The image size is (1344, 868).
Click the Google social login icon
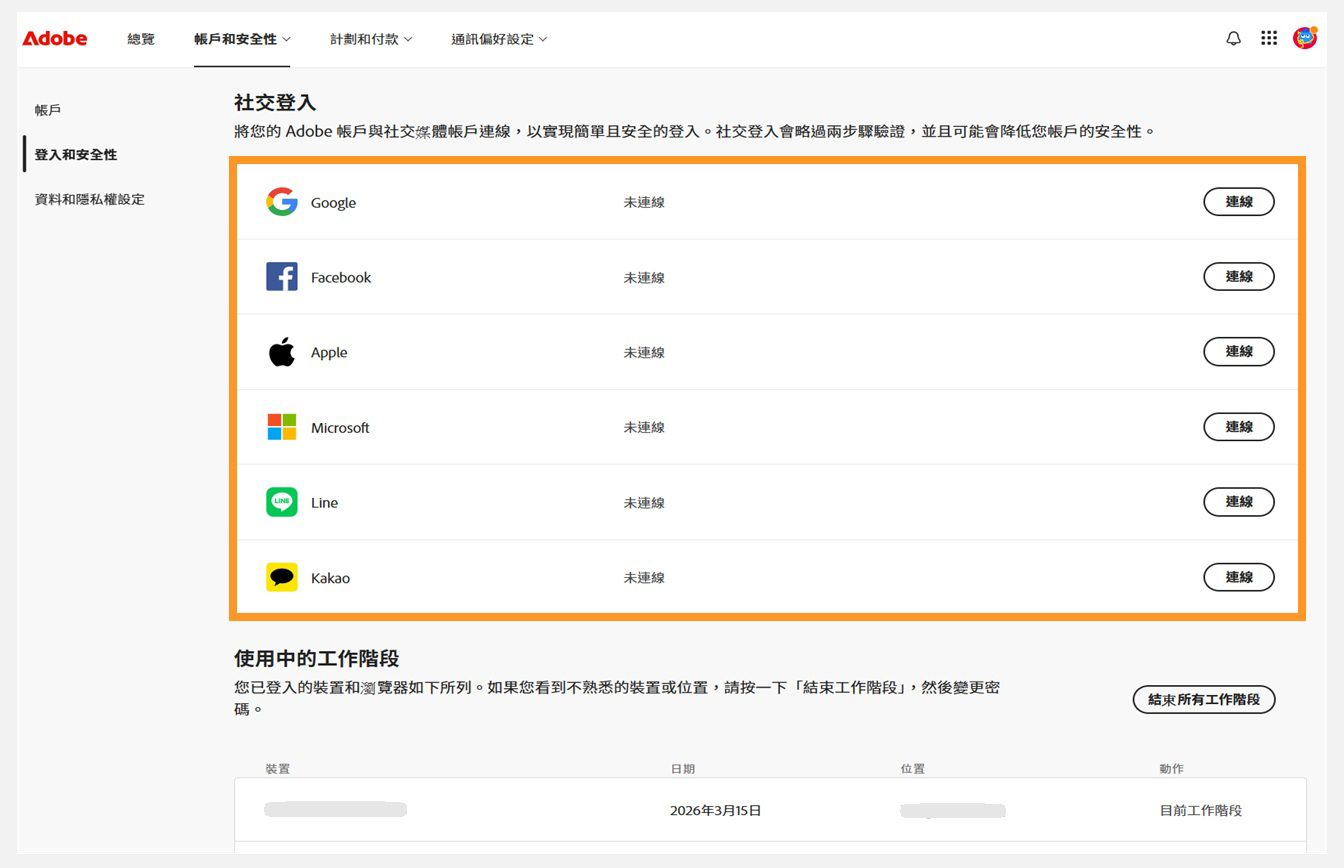pyautogui.click(x=282, y=202)
